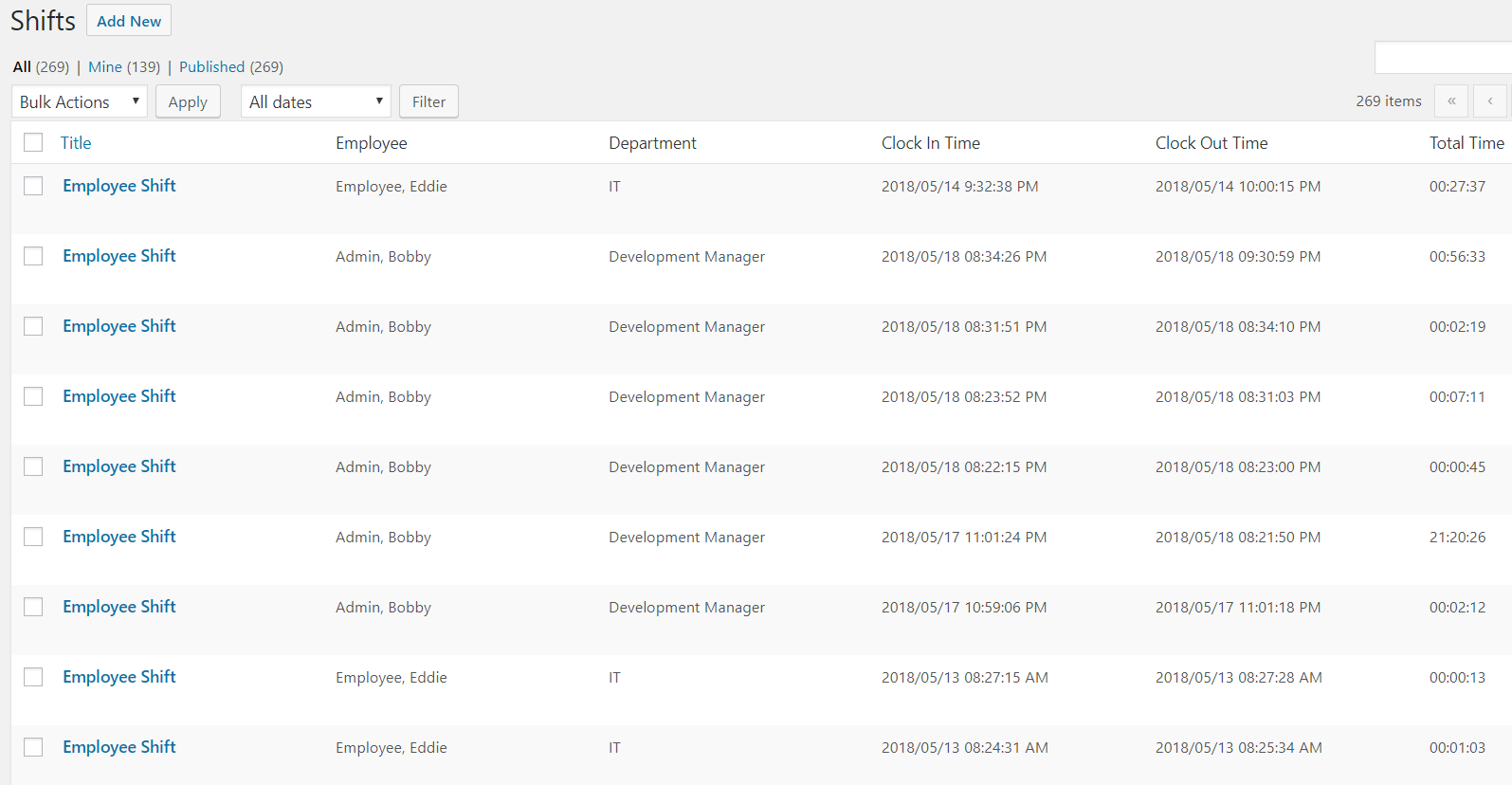This screenshot has height=785, width=1512.
Task: Sort the table by Title column
Action: (76, 143)
